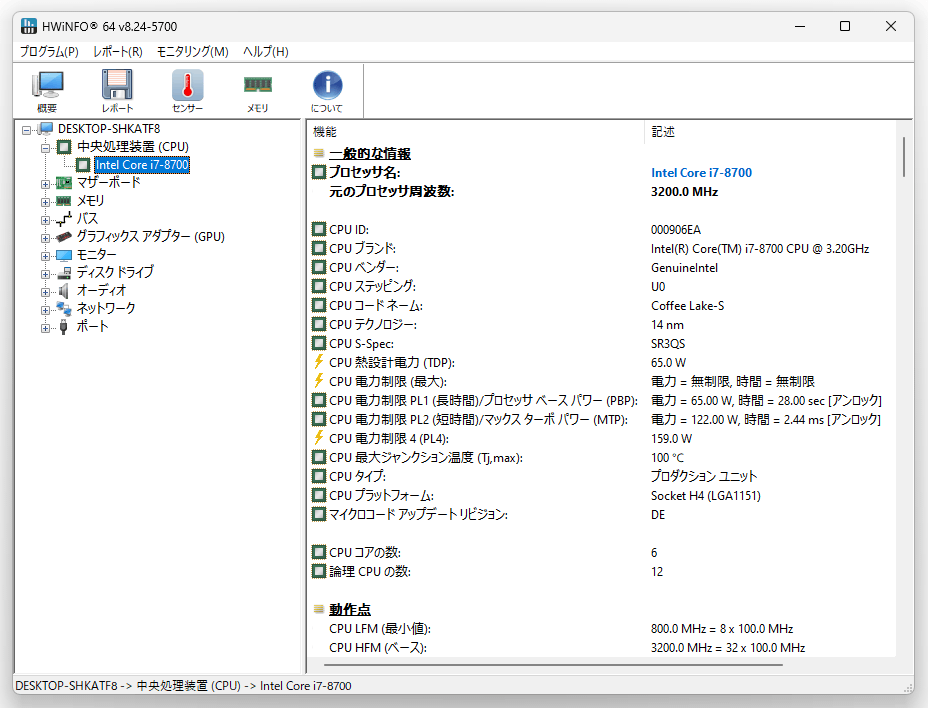Open the モニタリング(M) menu
The image size is (928, 708).
pos(192,52)
